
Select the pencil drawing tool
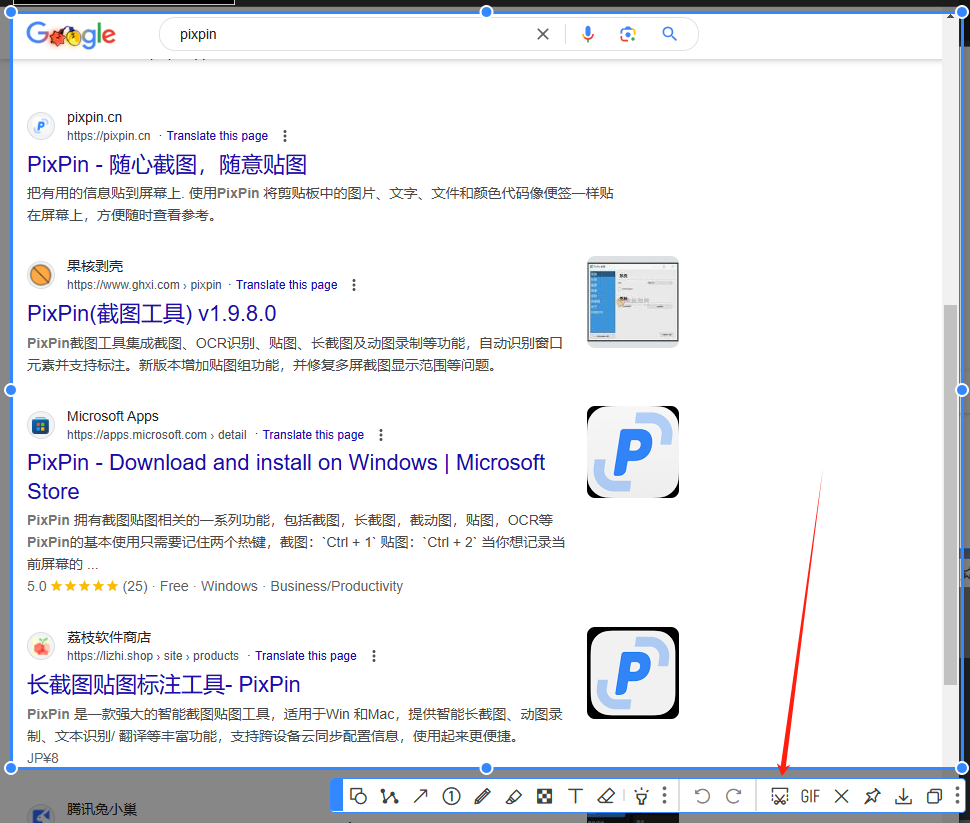(x=482, y=796)
